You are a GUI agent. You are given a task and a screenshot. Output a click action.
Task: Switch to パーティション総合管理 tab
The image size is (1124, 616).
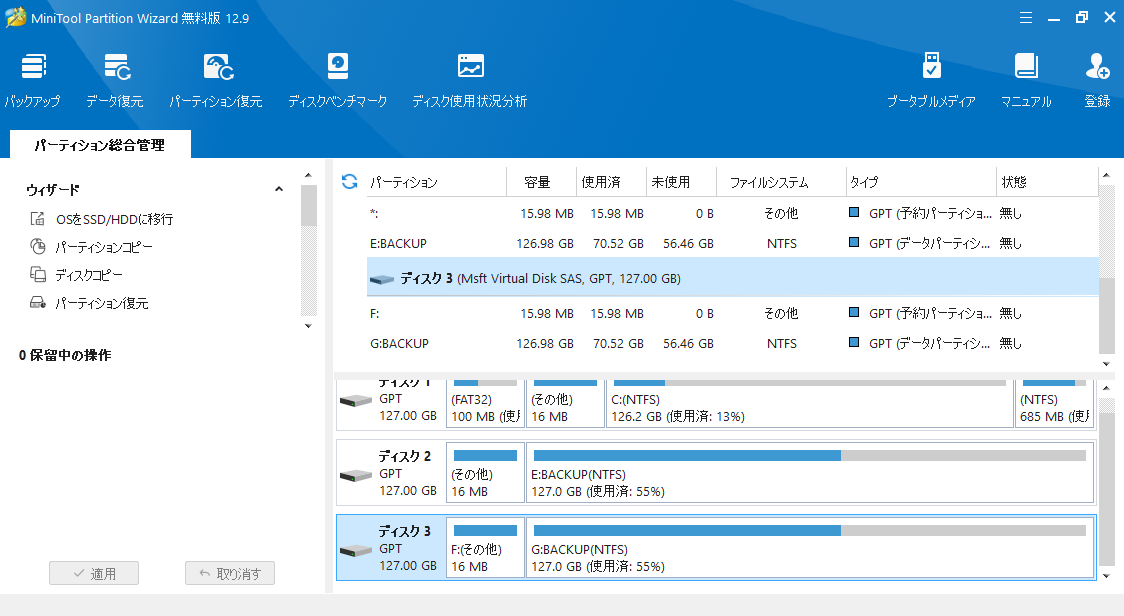coord(100,145)
